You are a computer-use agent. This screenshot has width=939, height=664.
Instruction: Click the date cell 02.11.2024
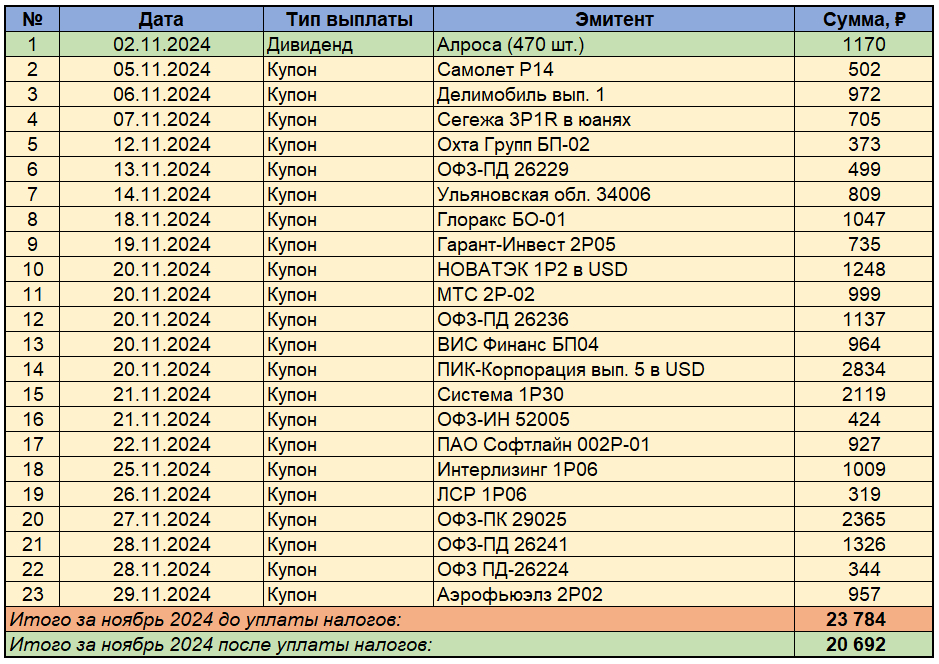coord(161,44)
